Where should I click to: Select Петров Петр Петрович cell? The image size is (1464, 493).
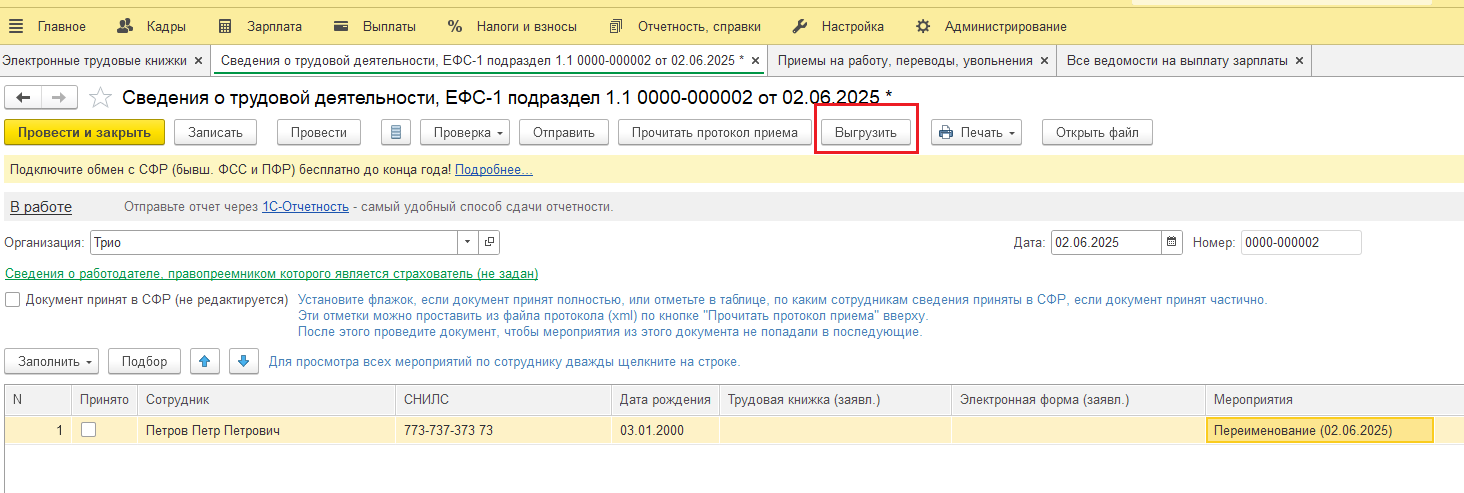pyautogui.click(x=266, y=431)
